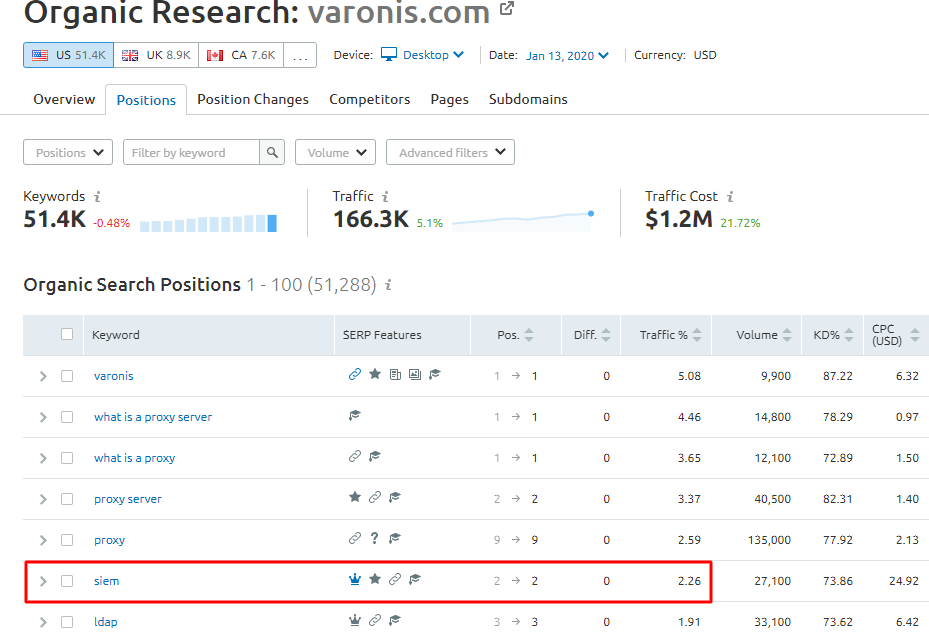This screenshot has height=638, width=929.
Task: Go to the Competitors tab
Action: [370, 99]
